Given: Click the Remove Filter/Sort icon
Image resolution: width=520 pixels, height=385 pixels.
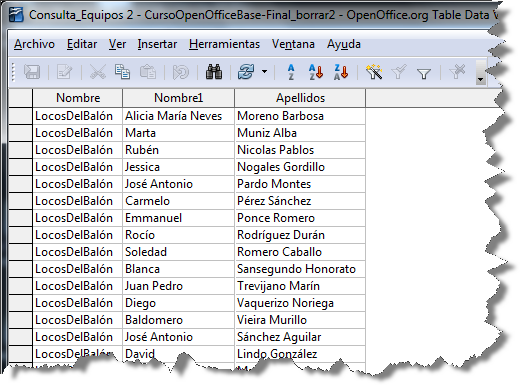Looking at the screenshot, I should (457, 72).
